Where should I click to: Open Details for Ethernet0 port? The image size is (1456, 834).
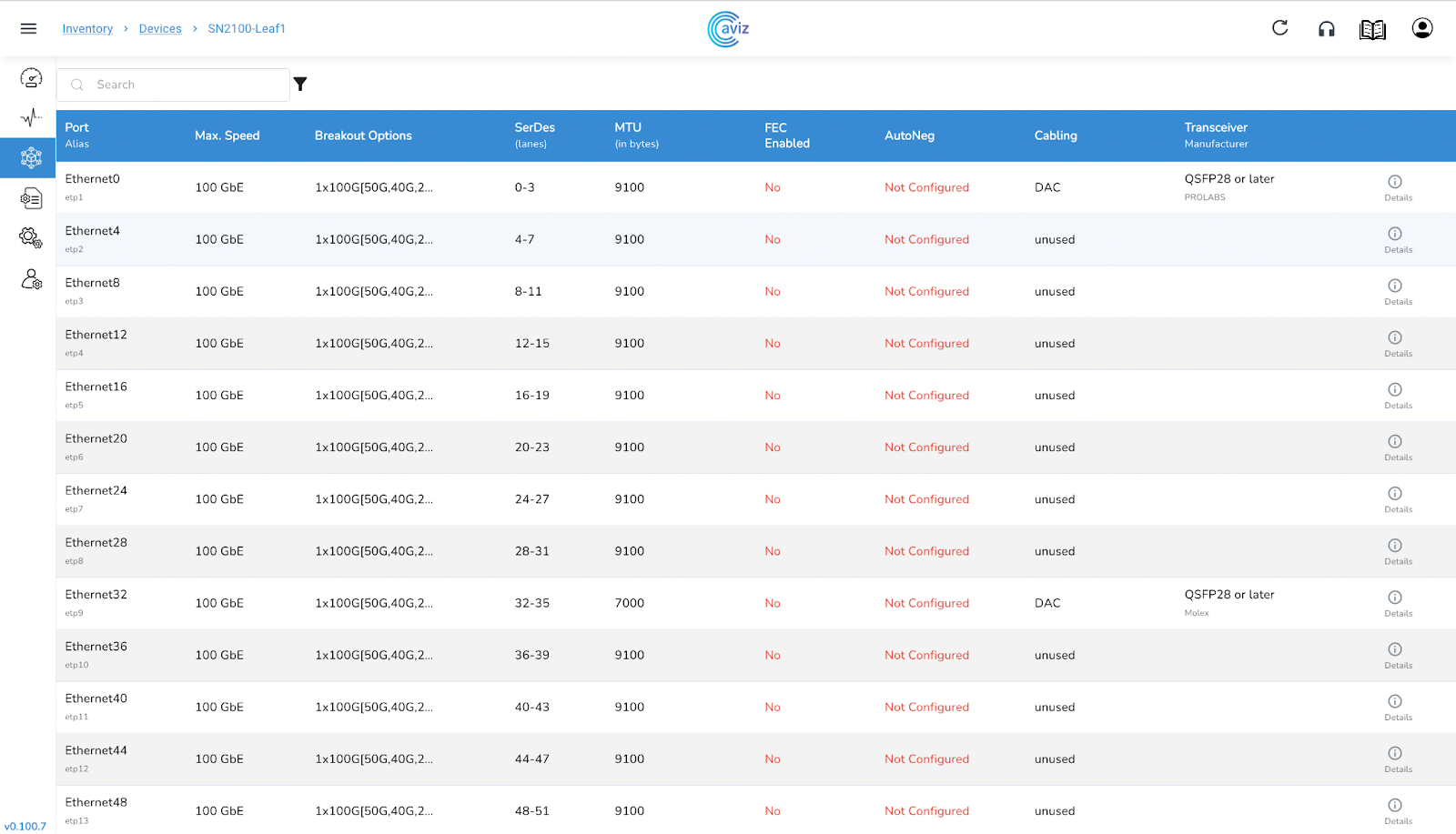(1398, 187)
